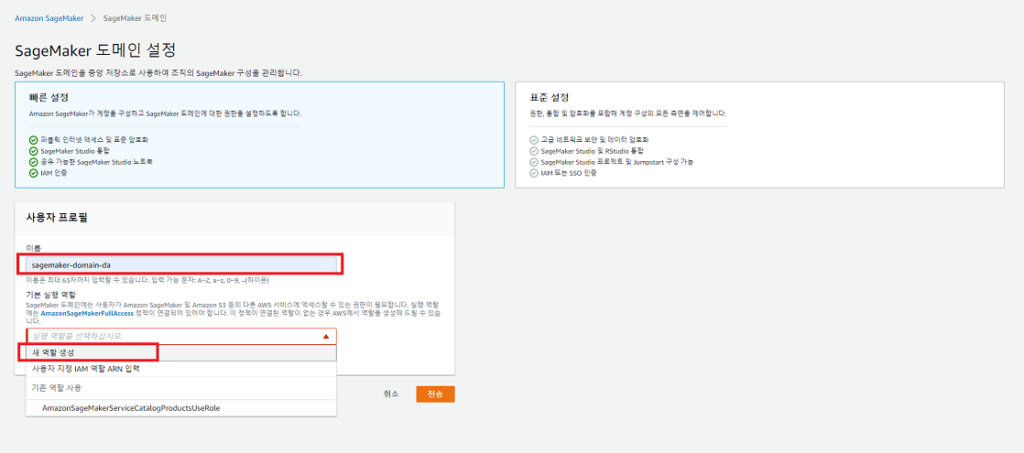The width and height of the screenshot is (1024, 453).
Task: Click green check icon next to SageMaker Studio 통합
Action: [33, 151]
